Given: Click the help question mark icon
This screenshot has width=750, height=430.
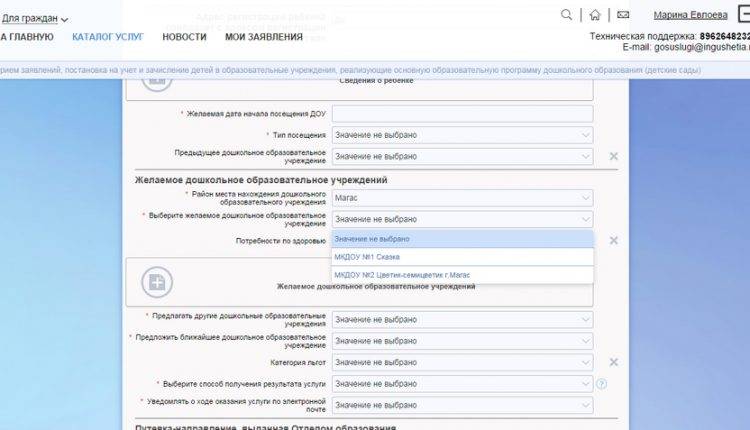Looking at the screenshot, I should coord(602,384).
